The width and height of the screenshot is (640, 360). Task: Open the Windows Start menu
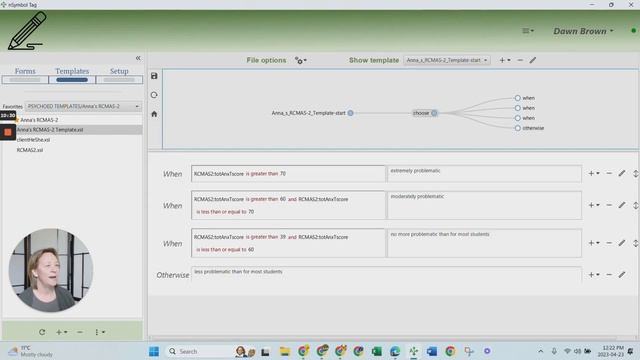154,351
